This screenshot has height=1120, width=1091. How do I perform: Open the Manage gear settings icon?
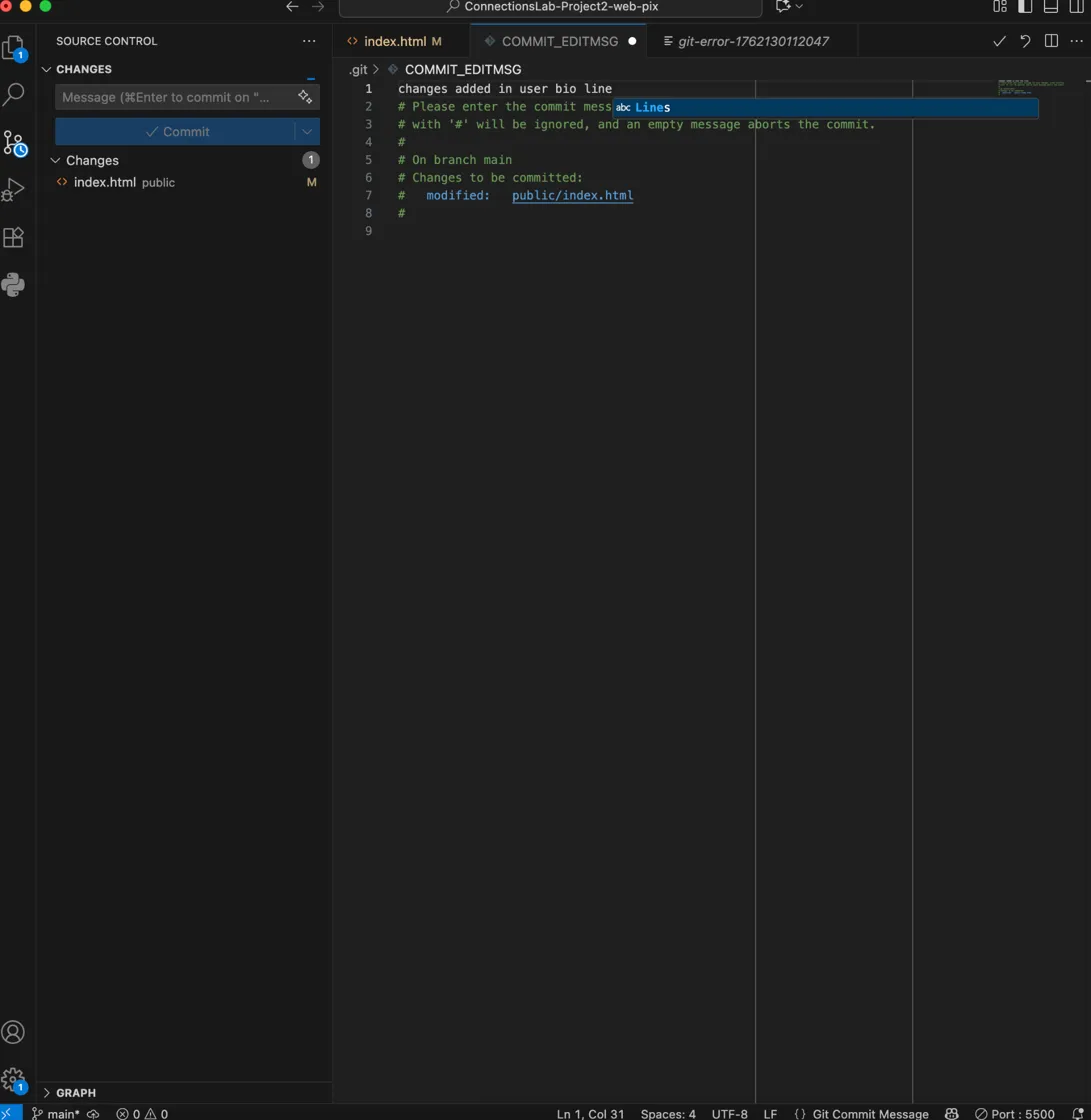pyautogui.click(x=13, y=1080)
